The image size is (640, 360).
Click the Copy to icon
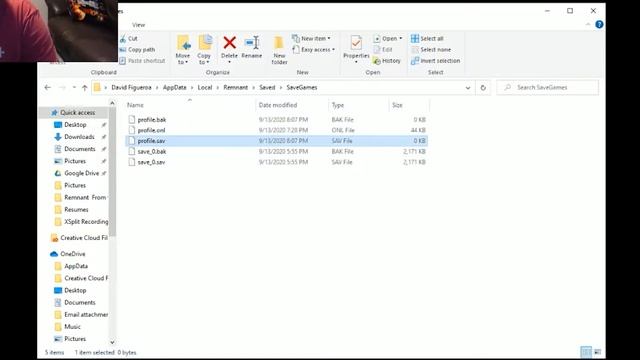pos(204,43)
